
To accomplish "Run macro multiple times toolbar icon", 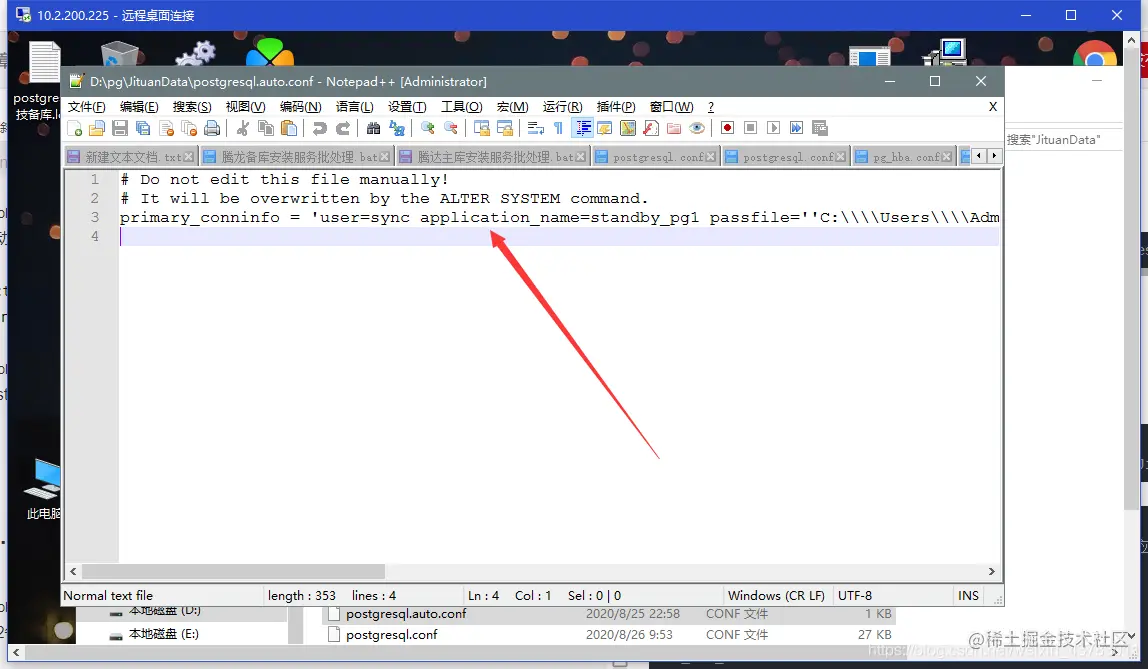I will tap(797, 129).
